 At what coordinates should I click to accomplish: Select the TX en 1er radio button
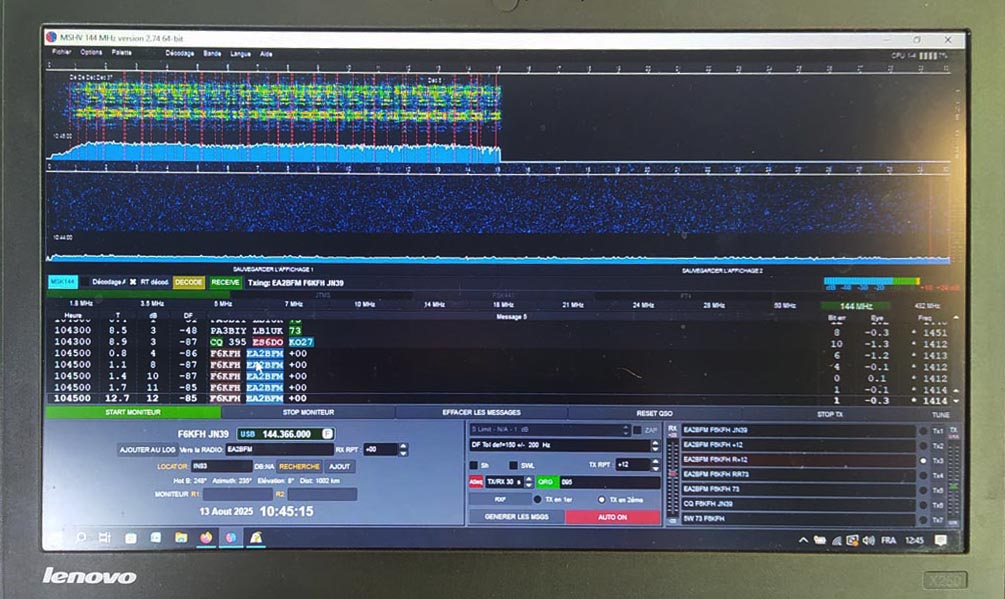537,499
